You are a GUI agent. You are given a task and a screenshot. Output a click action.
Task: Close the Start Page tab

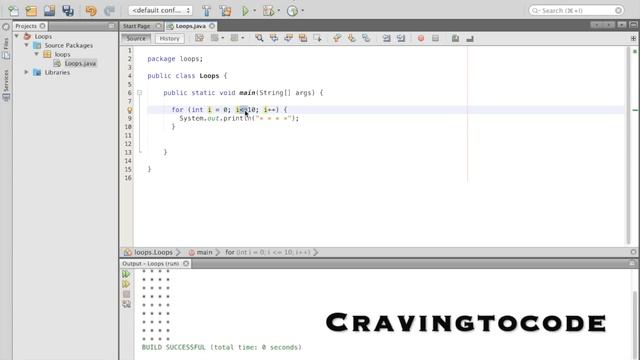point(158,26)
